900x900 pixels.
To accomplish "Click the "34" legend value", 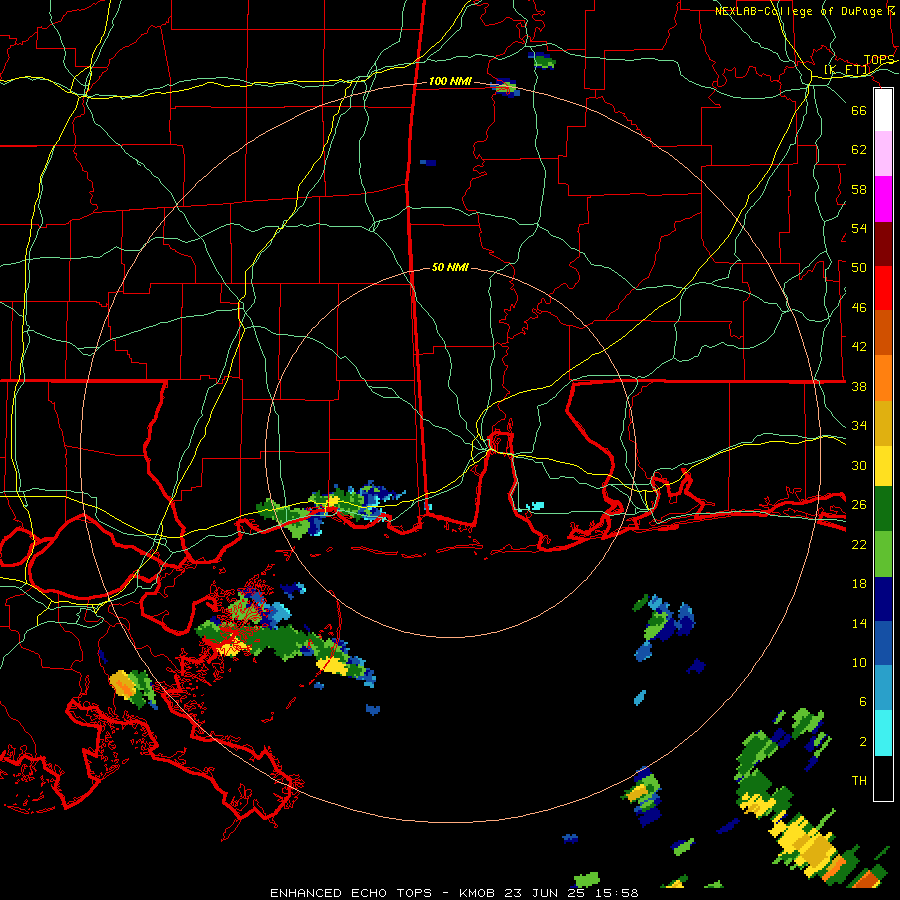I will (x=859, y=426).
